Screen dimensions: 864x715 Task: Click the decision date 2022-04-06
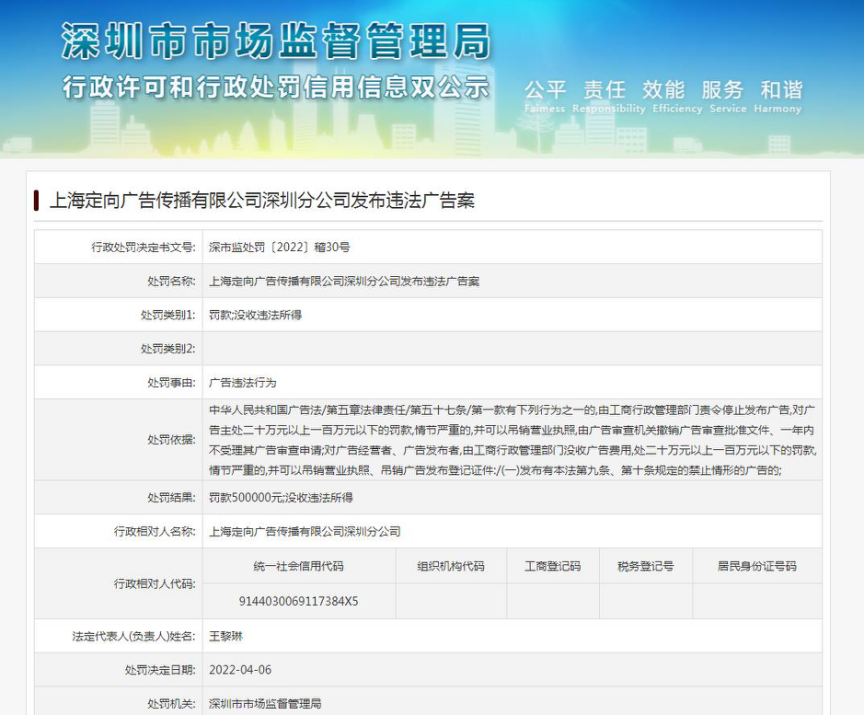pyautogui.click(x=240, y=670)
